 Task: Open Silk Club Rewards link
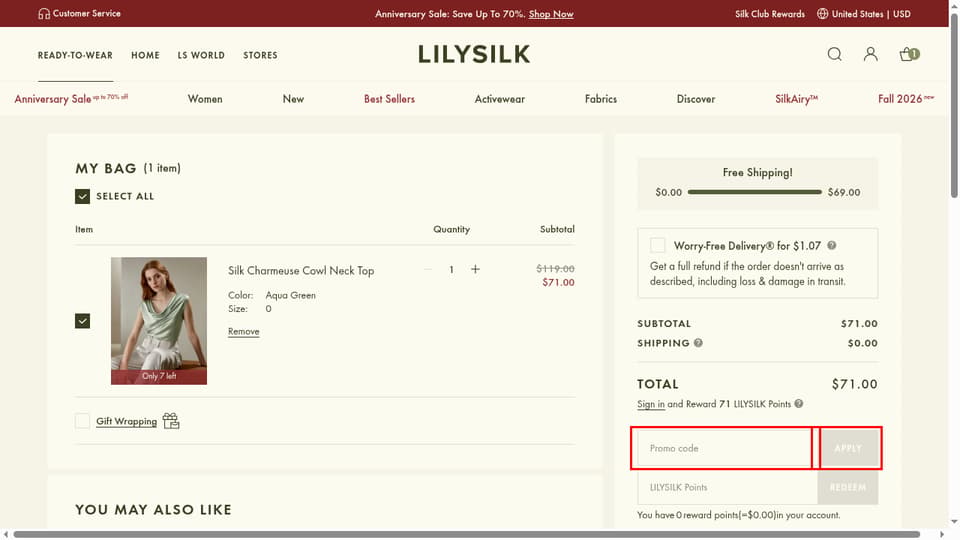pyautogui.click(x=770, y=13)
